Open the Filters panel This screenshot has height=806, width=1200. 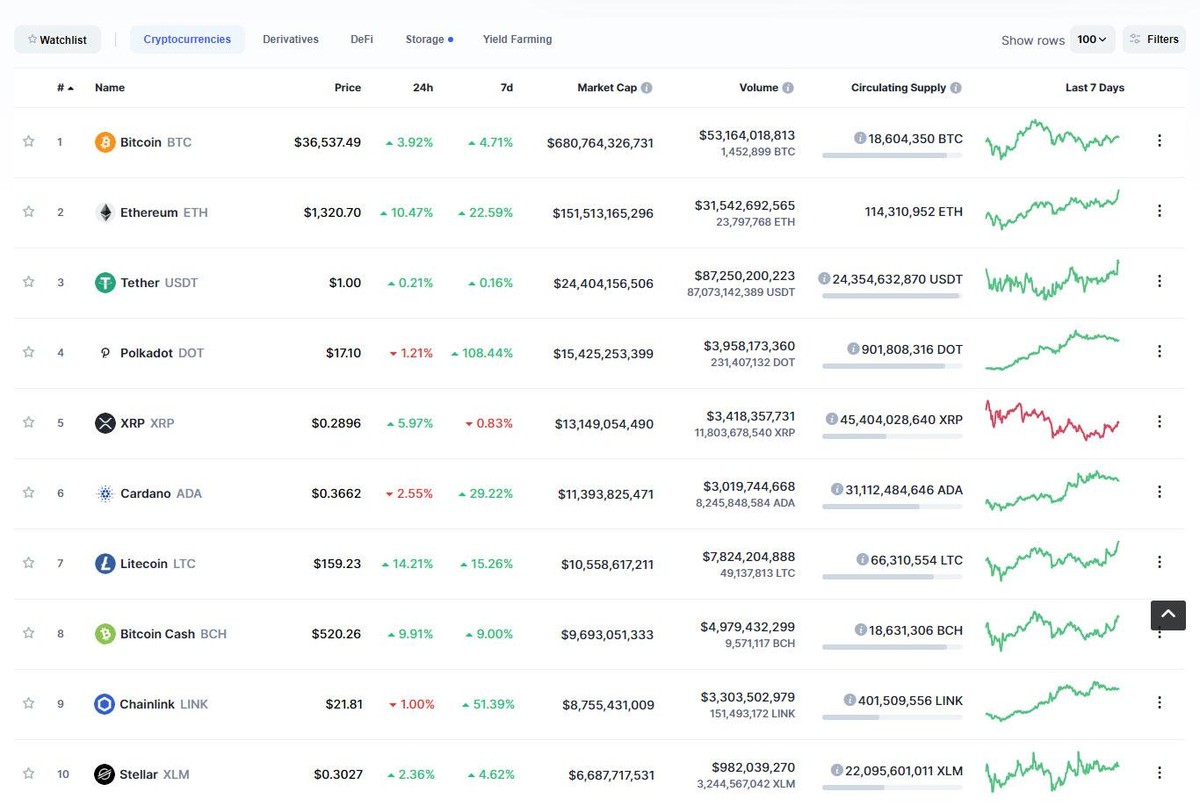(x=1154, y=39)
